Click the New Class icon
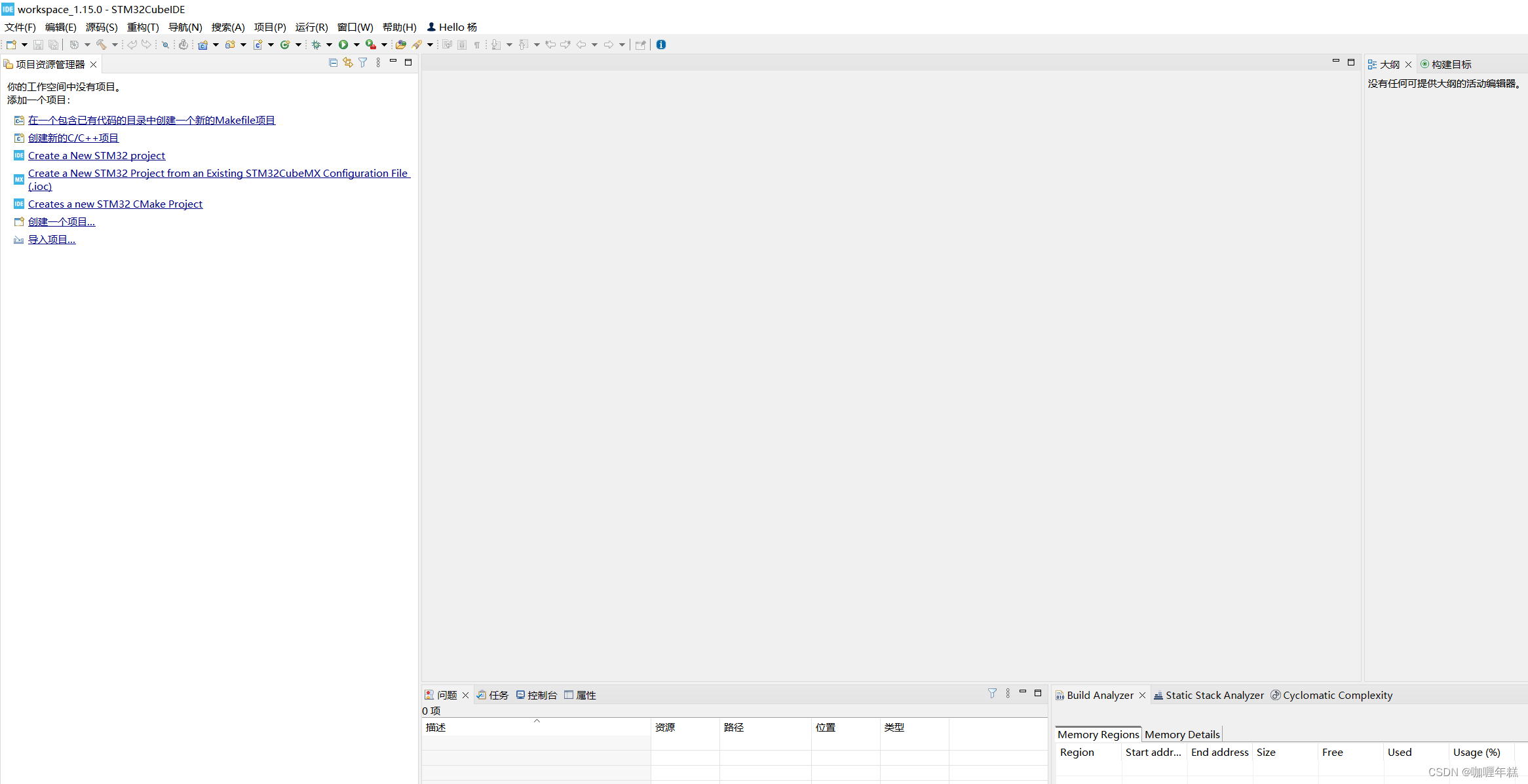The width and height of the screenshot is (1528, 784). click(285, 45)
